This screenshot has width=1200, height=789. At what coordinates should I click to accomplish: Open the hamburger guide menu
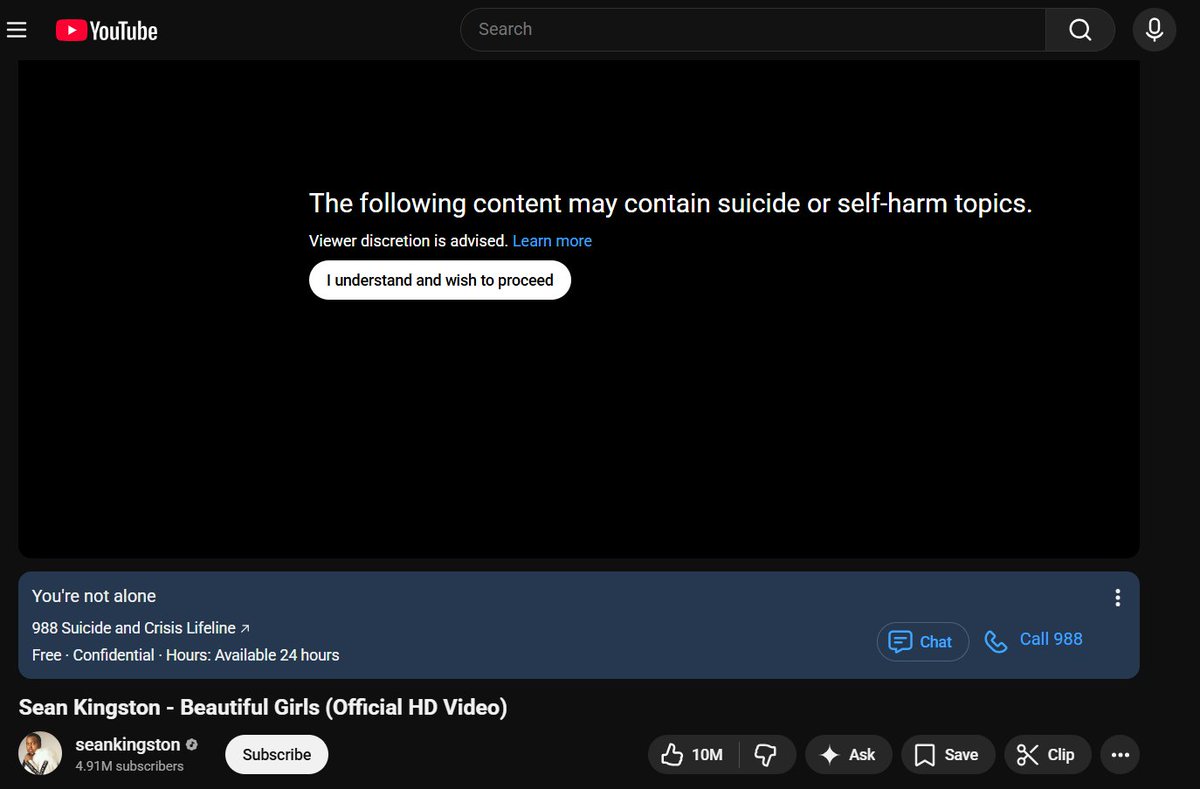pyautogui.click(x=16, y=30)
